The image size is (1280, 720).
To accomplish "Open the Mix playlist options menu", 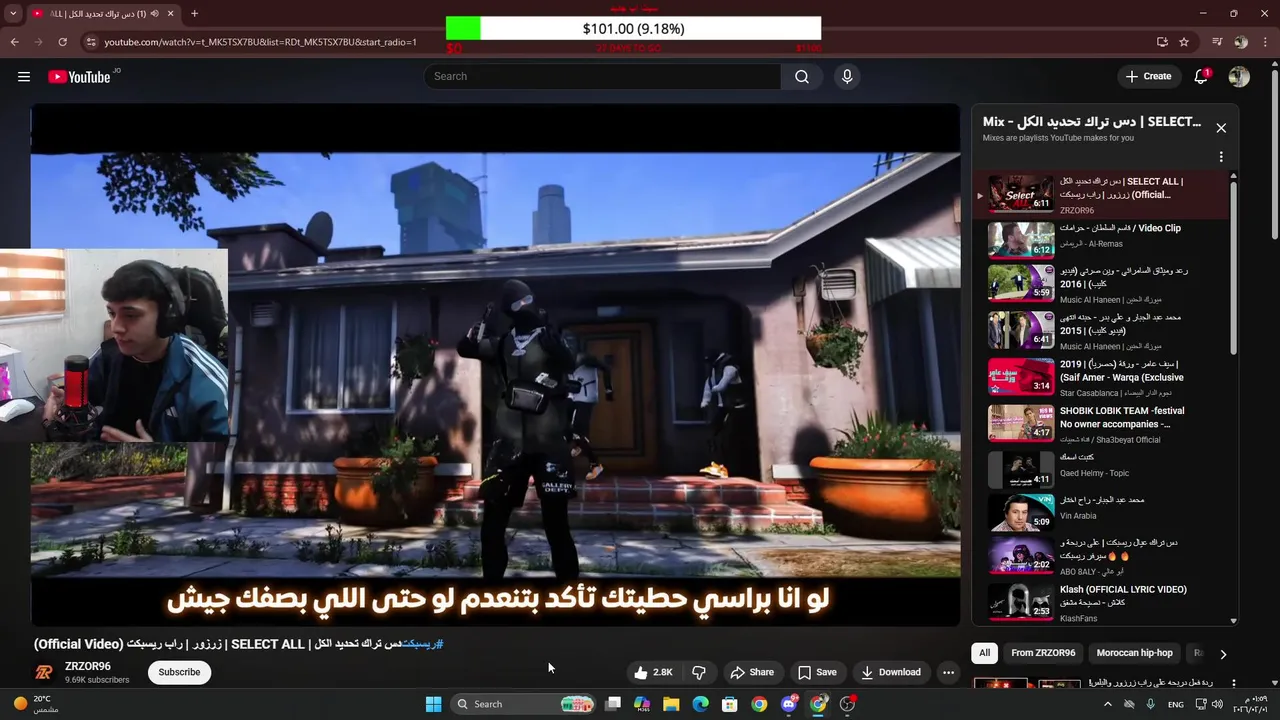I will (x=1221, y=157).
